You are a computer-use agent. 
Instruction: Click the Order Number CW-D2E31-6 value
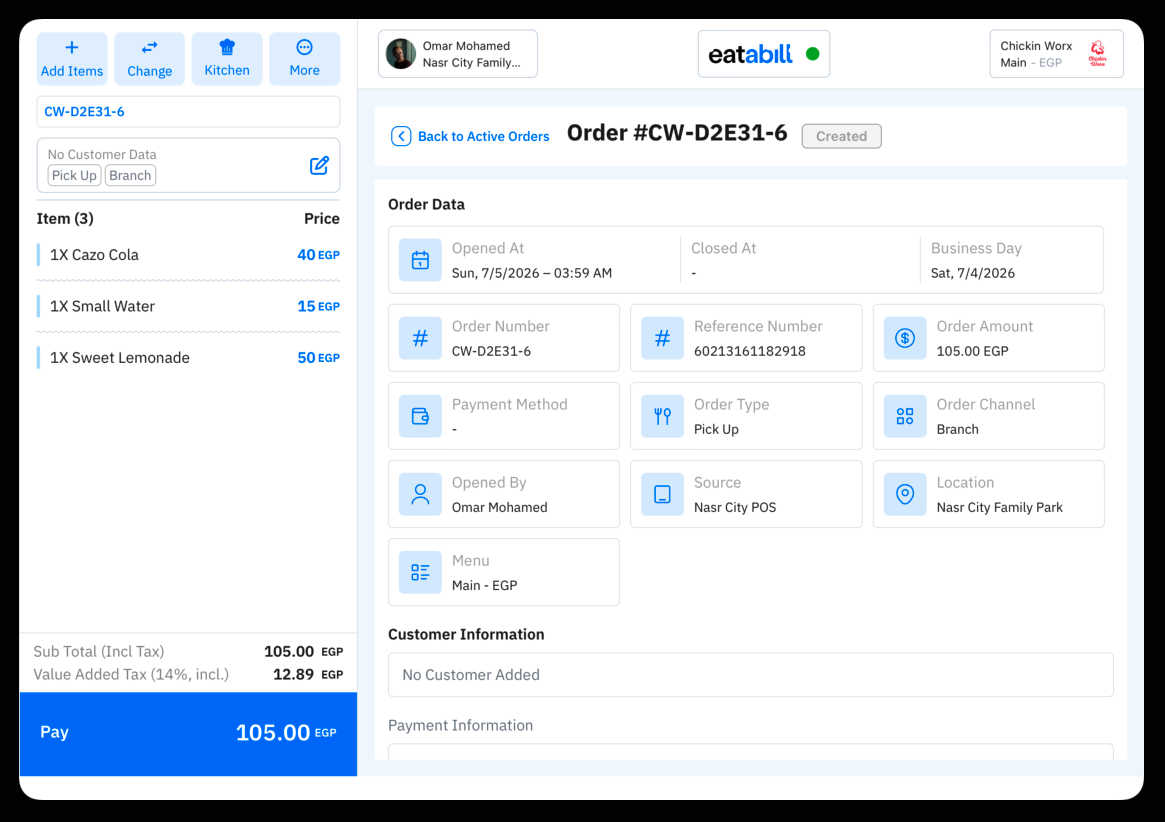[491, 351]
